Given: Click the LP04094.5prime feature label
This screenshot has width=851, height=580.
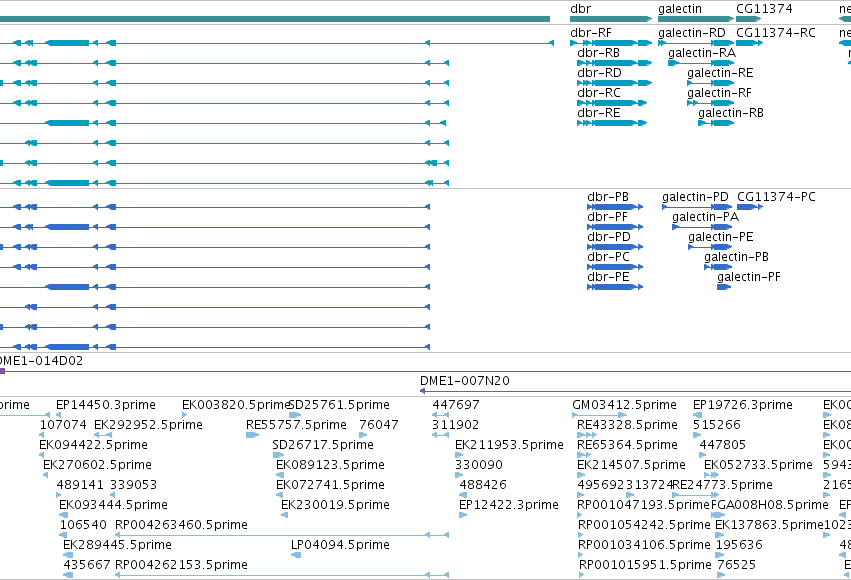Looking at the screenshot, I should pos(340,546).
